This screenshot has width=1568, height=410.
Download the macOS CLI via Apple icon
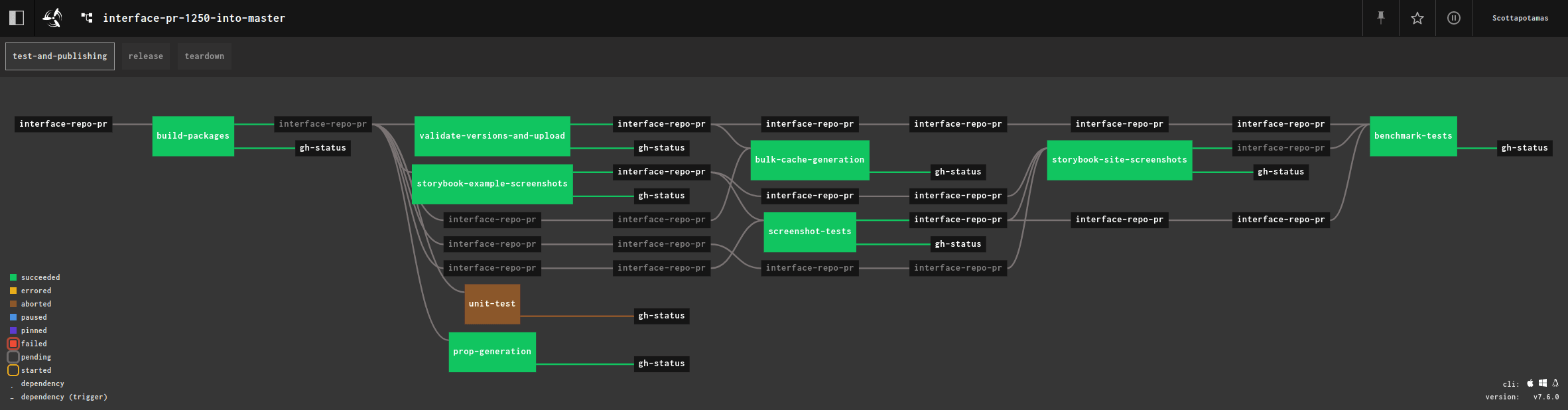(x=1530, y=383)
